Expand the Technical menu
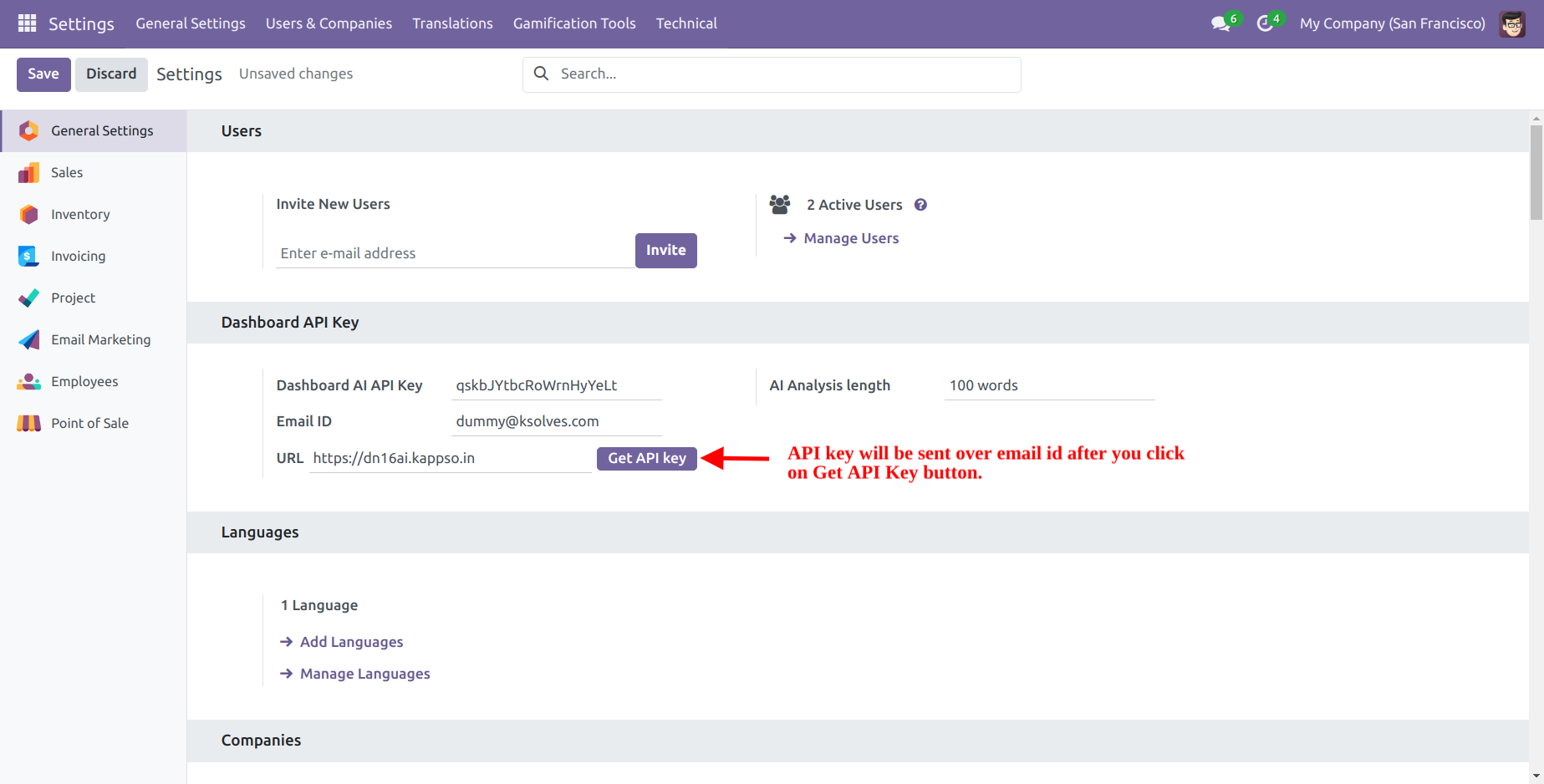This screenshot has height=784, width=1544. point(686,23)
